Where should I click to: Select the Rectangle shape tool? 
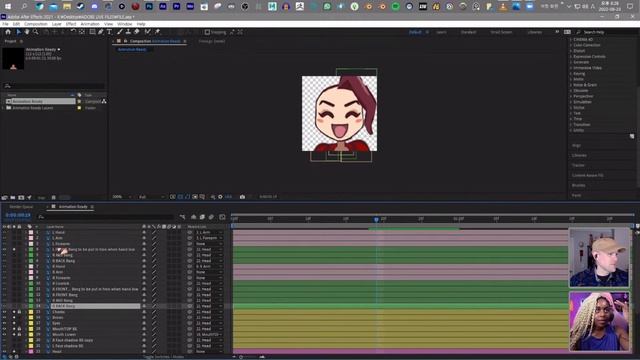click(x=92, y=32)
